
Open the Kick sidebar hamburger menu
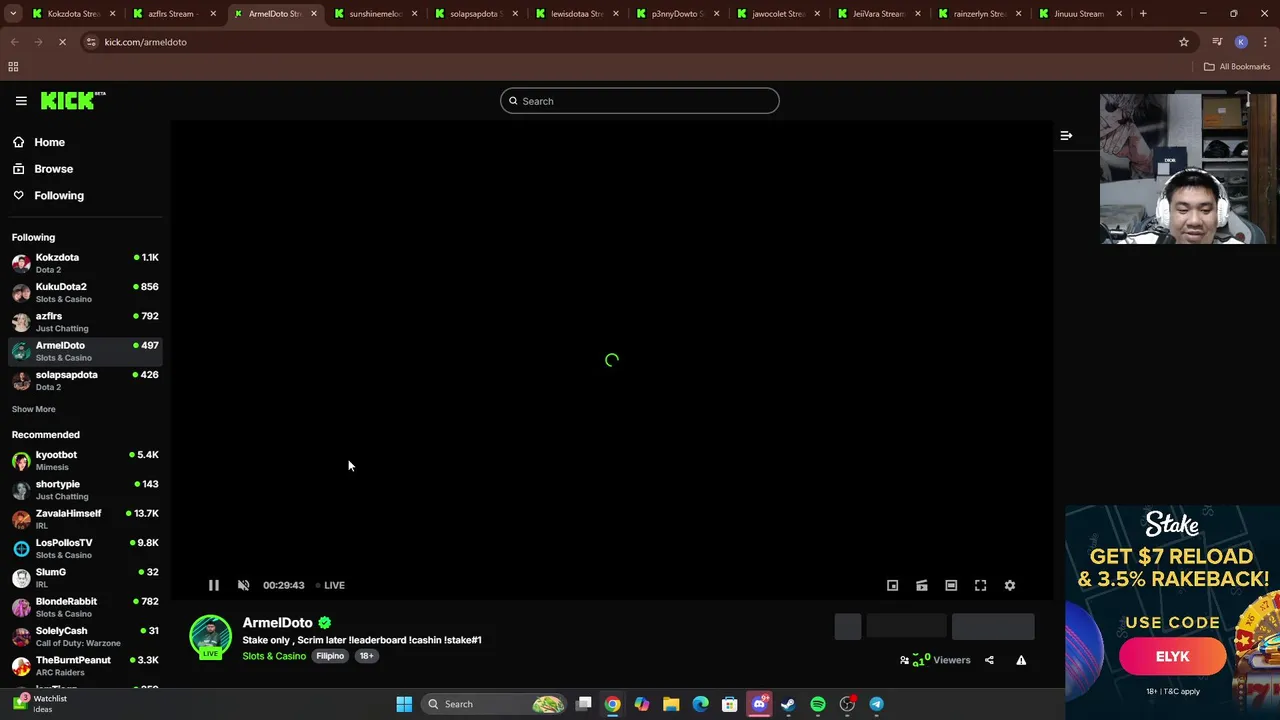point(21,101)
